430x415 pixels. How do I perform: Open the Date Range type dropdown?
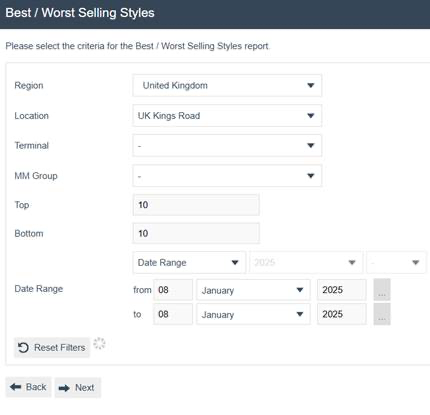point(189,263)
